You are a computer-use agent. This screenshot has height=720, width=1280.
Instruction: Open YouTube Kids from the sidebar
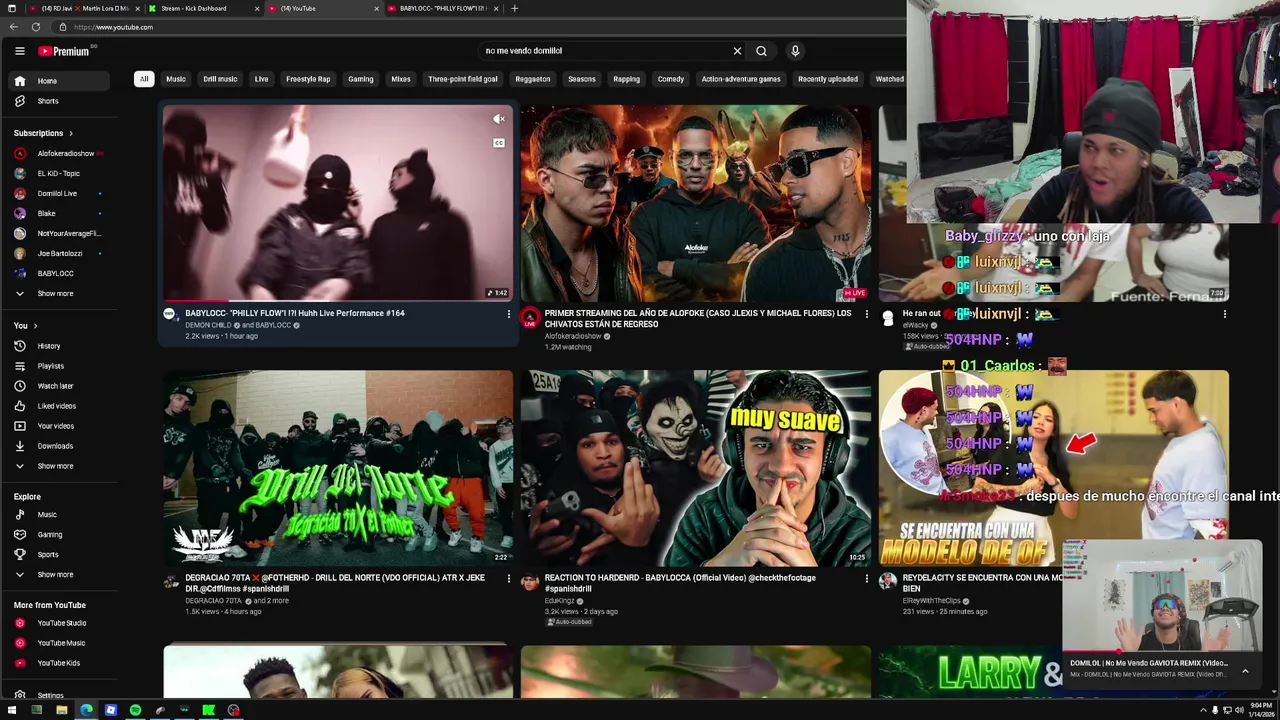(x=59, y=663)
